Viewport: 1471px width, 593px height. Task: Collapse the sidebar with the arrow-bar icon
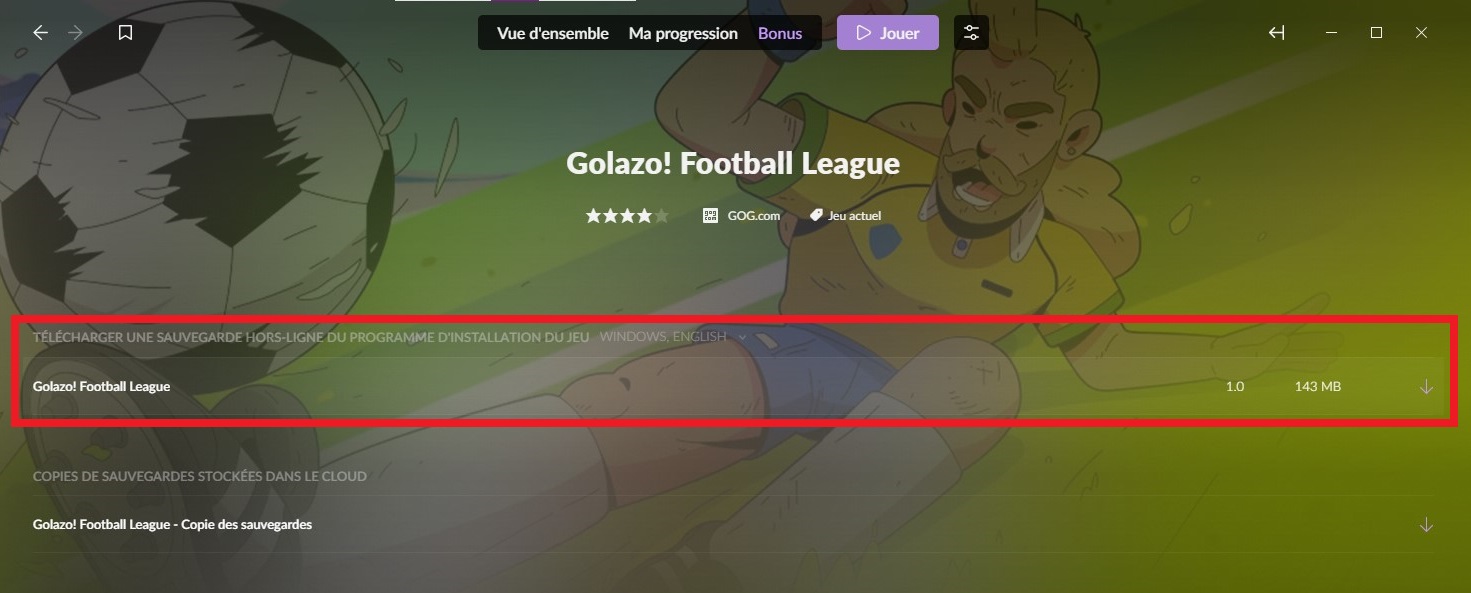(1276, 33)
